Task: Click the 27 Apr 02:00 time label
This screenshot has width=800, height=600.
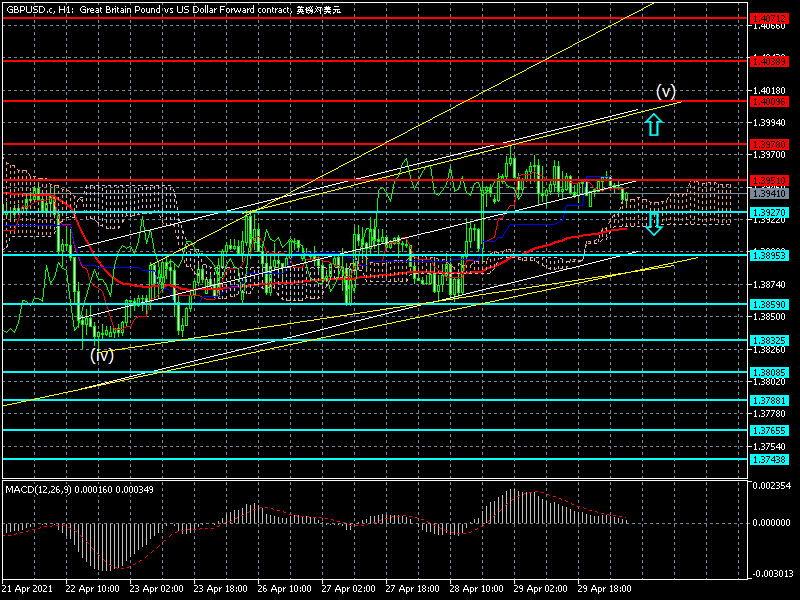Action: coord(348,589)
